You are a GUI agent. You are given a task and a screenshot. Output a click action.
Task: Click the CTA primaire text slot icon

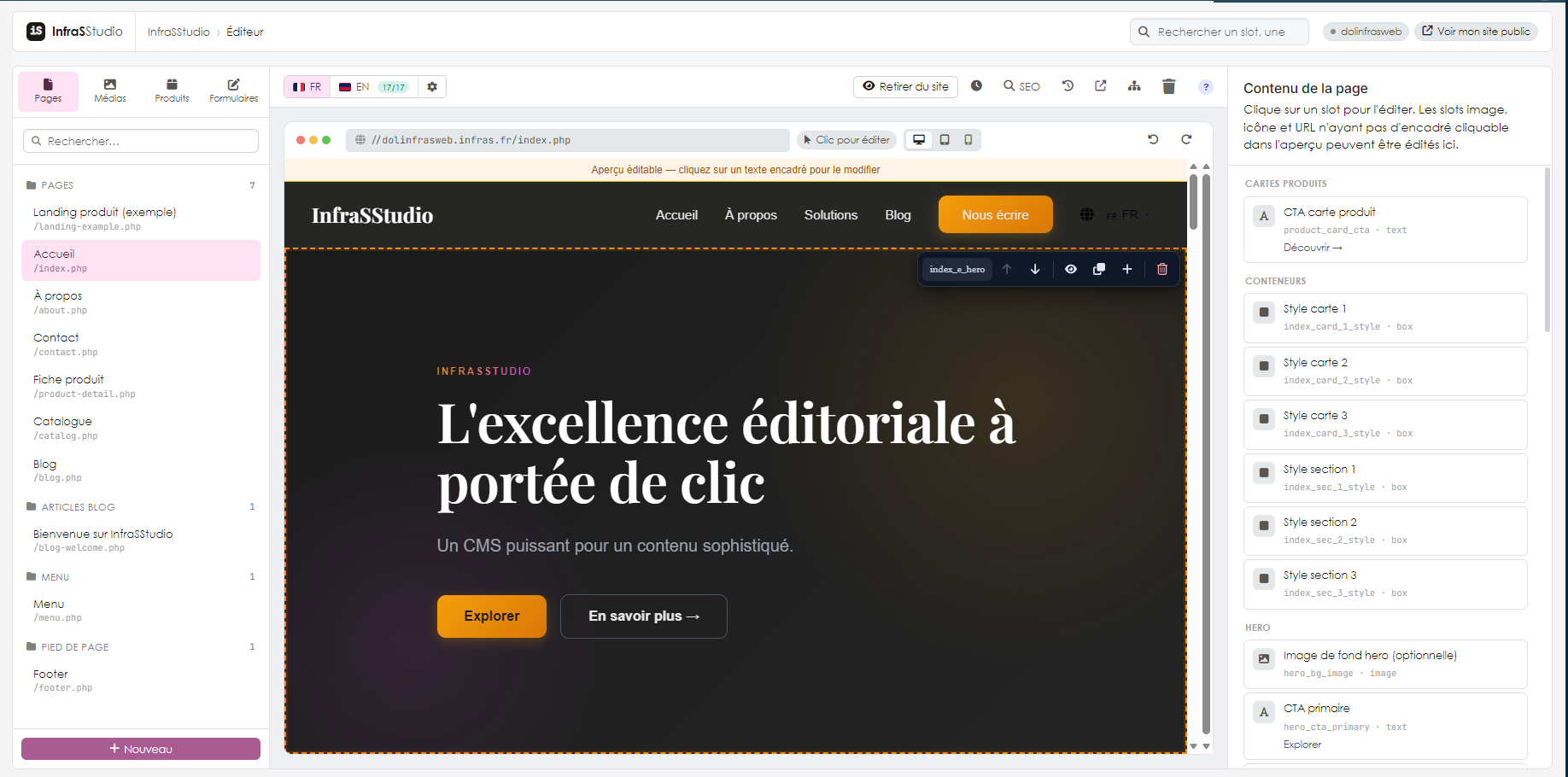coord(1264,712)
